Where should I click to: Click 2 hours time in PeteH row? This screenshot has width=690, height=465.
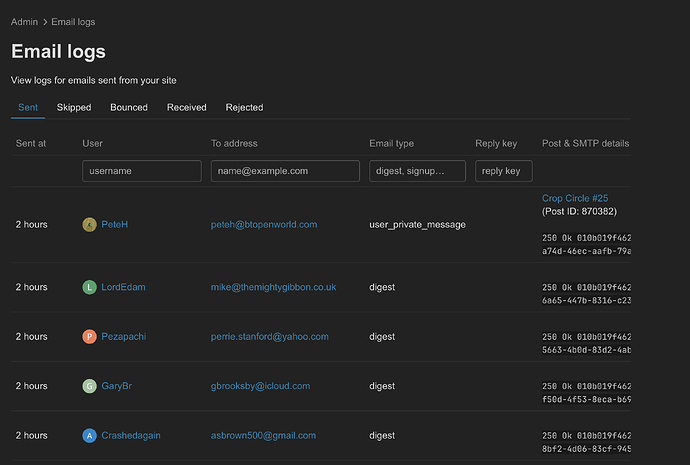point(31,224)
